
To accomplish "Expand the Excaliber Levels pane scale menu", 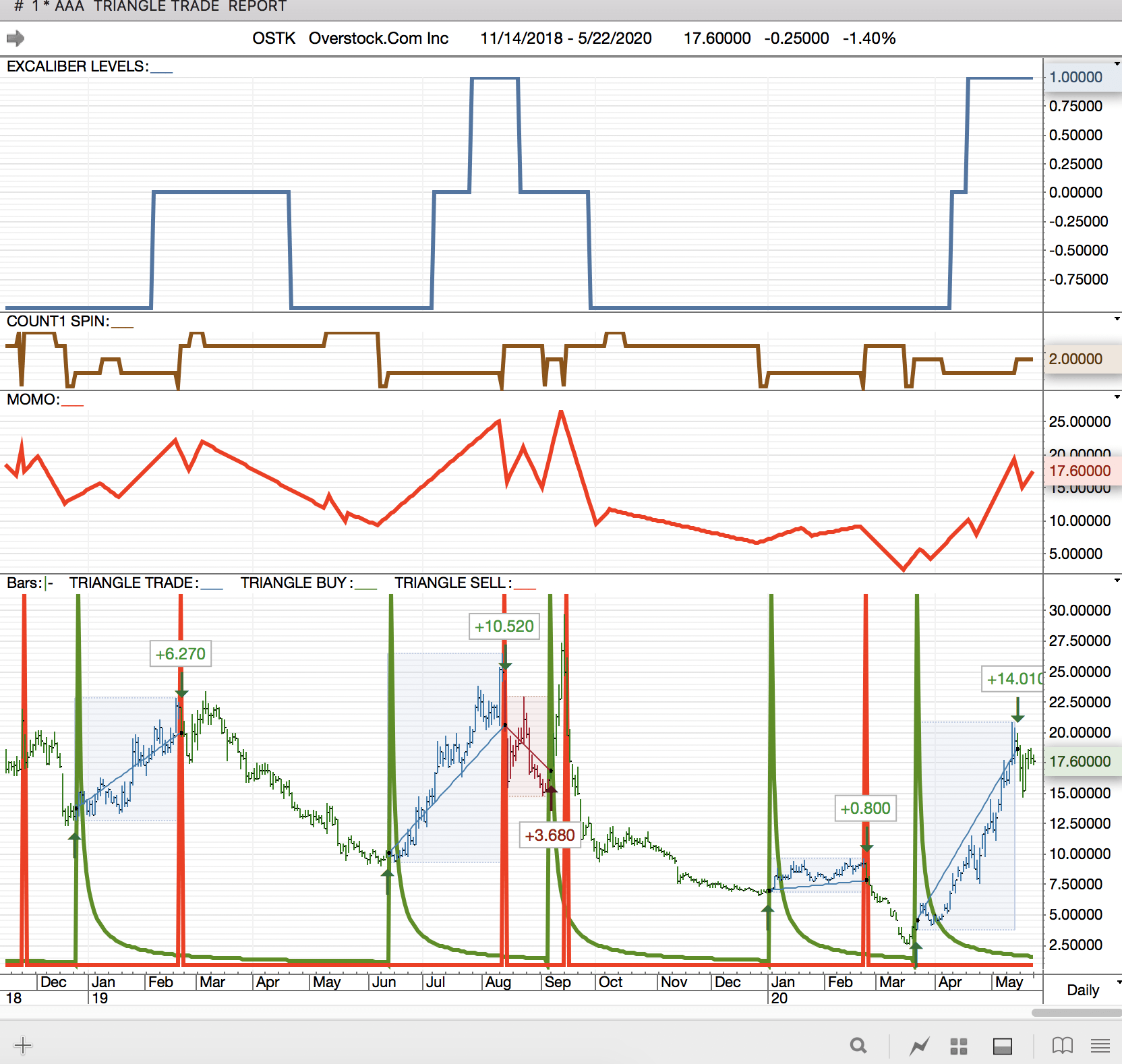I will coord(1117,64).
